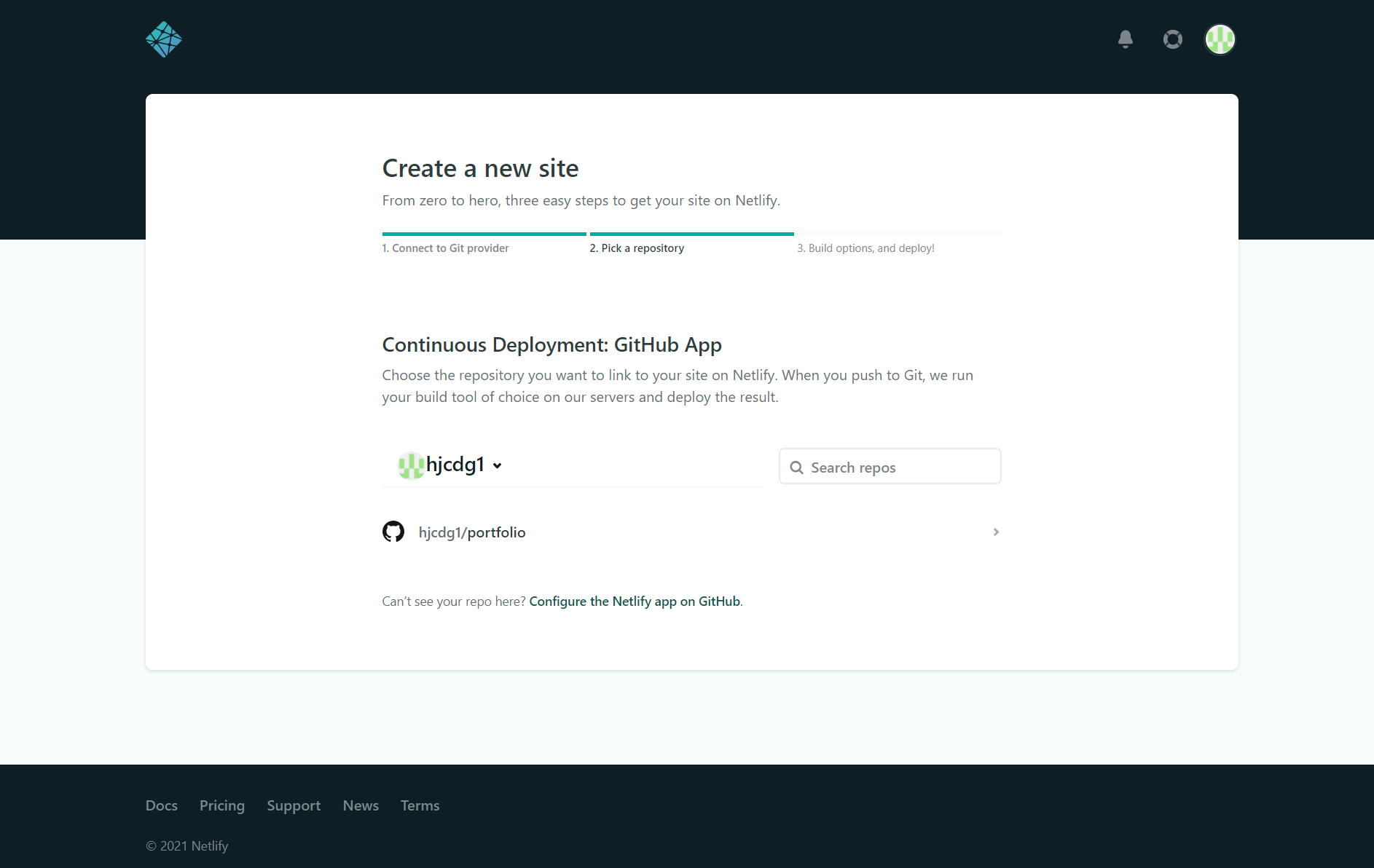The width and height of the screenshot is (1374, 868).
Task: Click the Create a new site heading
Action: coord(480,168)
